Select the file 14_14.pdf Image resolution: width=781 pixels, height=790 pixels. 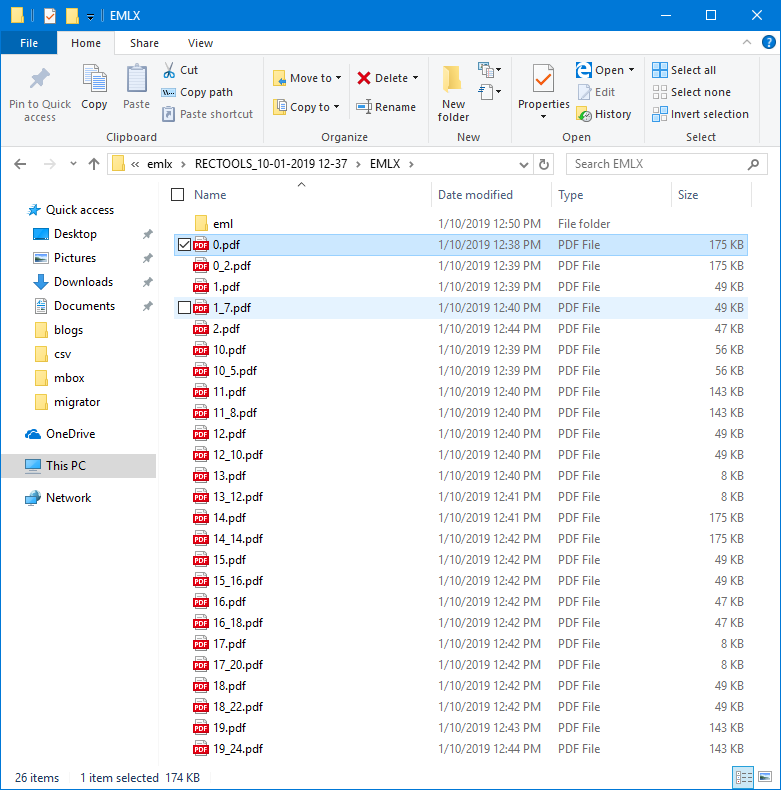coord(238,539)
